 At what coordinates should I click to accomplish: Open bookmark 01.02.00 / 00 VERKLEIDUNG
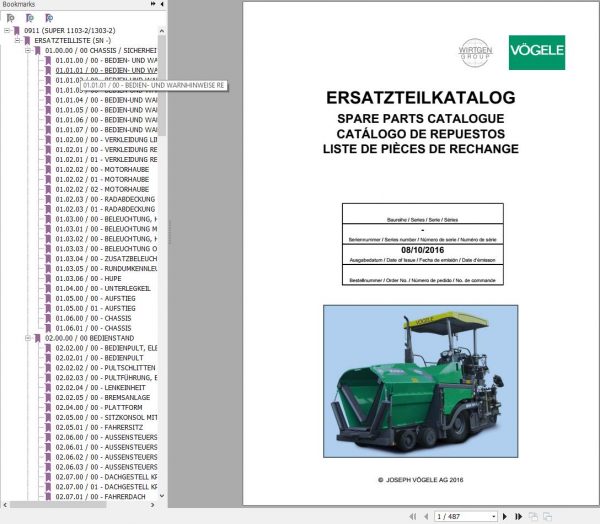[x=106, y=140]
